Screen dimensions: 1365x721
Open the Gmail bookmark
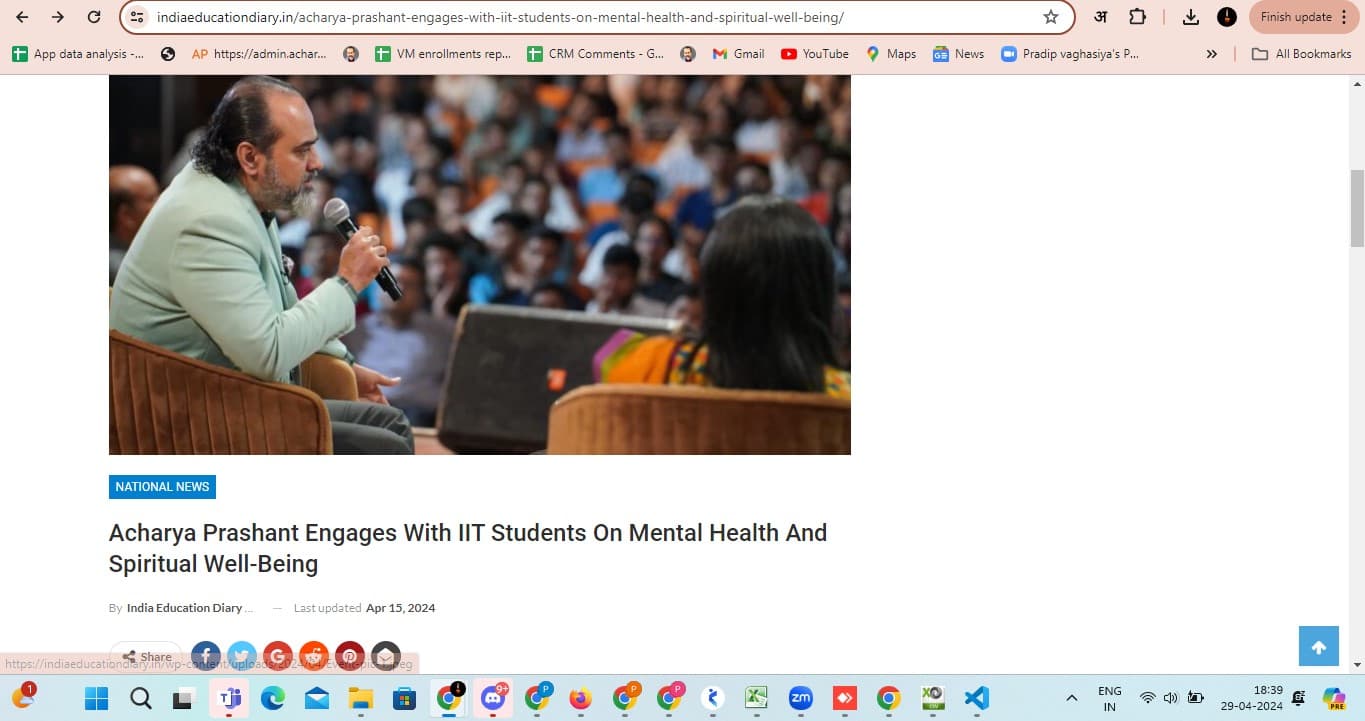738,54
